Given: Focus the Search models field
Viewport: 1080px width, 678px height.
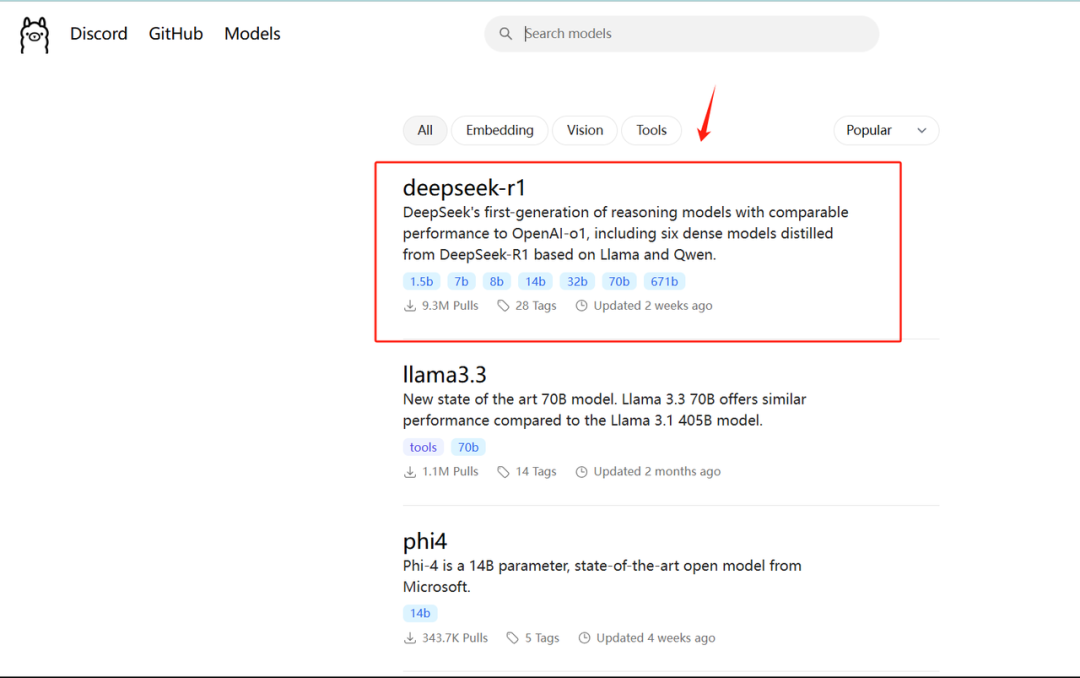Looking at the screenshot, I should [x=681, y=34].
